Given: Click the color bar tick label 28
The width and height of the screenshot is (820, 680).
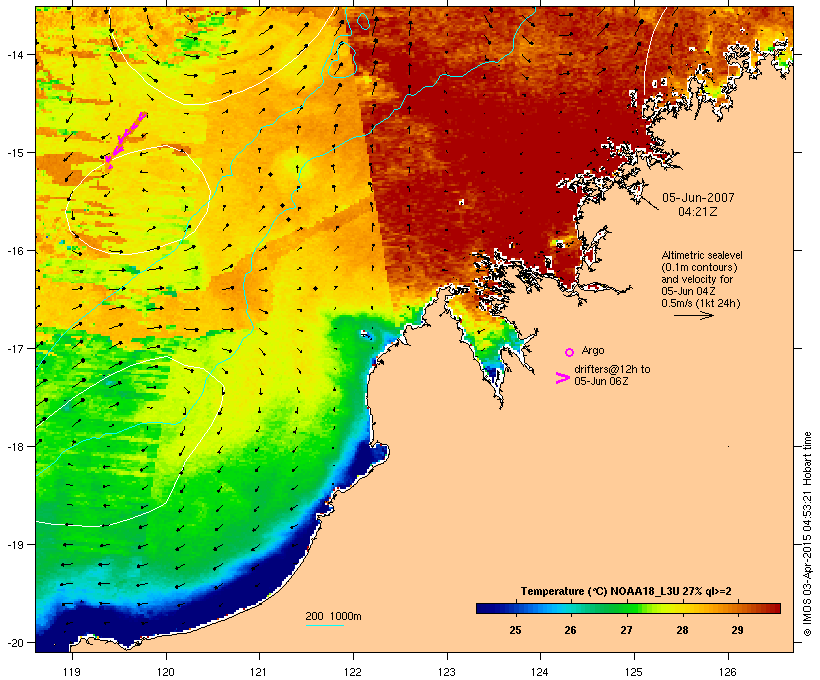Looking at the screenshot, I should 682,630.
